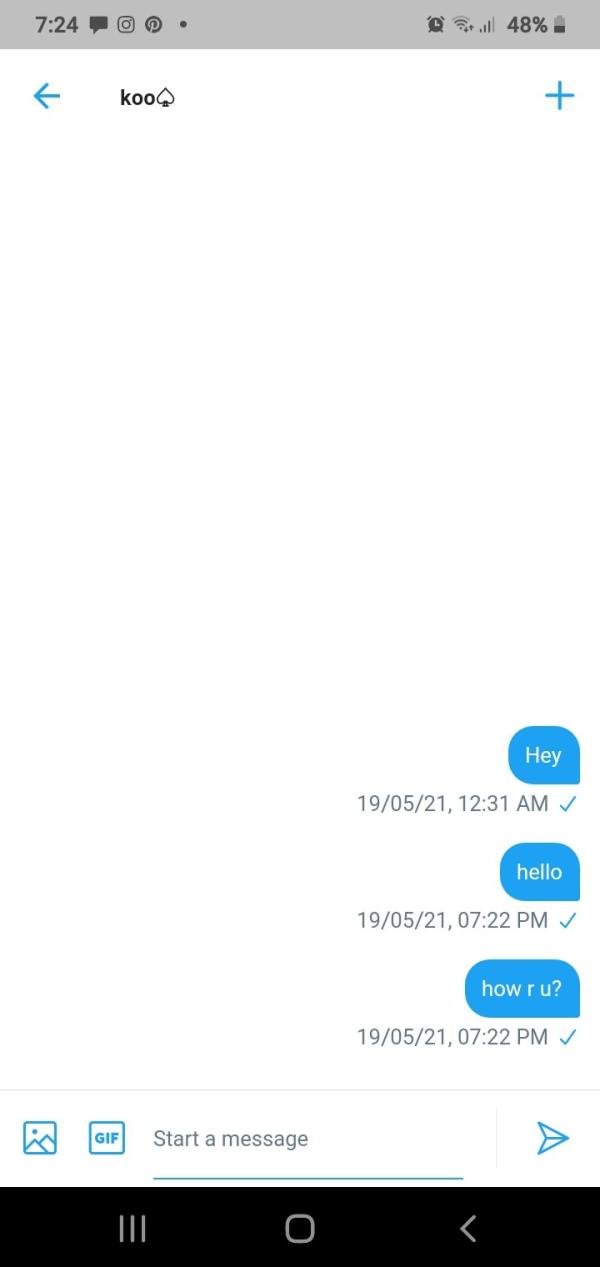Screen dimensions: 600x1267
Task: Tap the Pinterest notification icon in status bar
Action: (x=155, y=25)
